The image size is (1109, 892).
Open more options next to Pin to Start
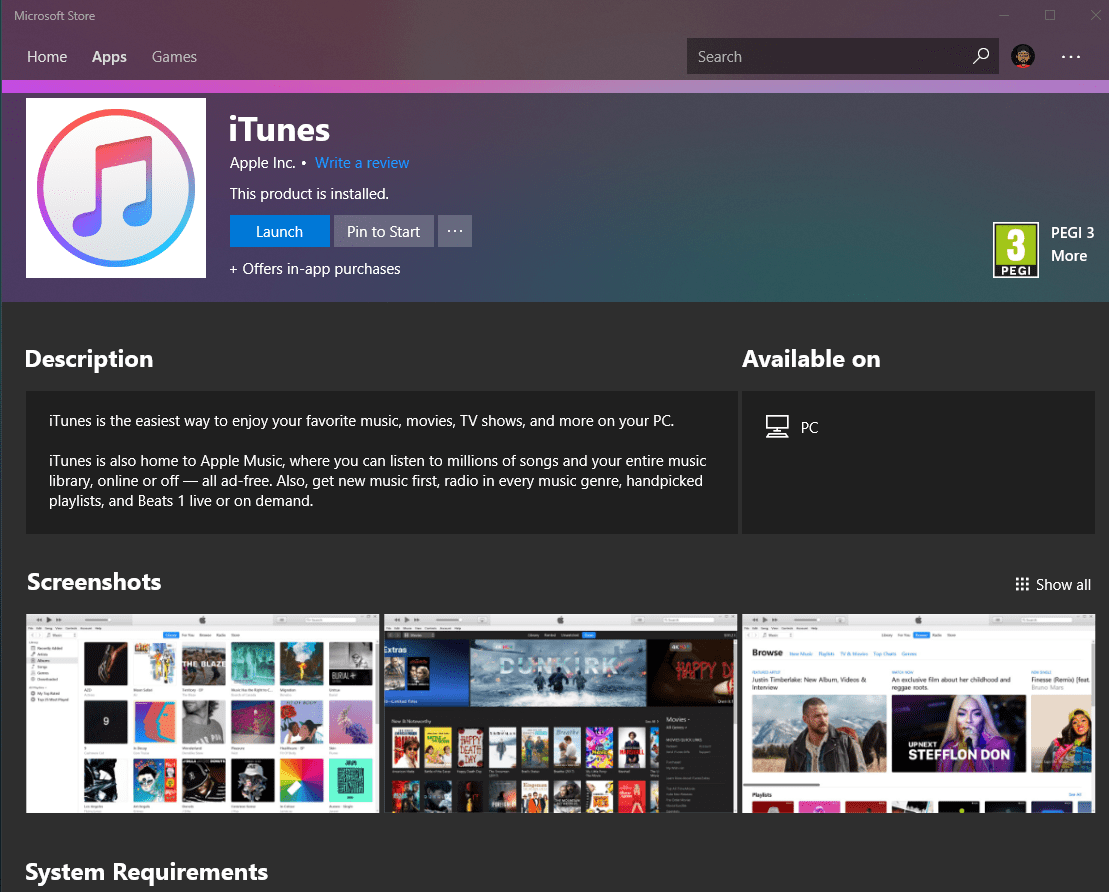click(x=455, y=231)
